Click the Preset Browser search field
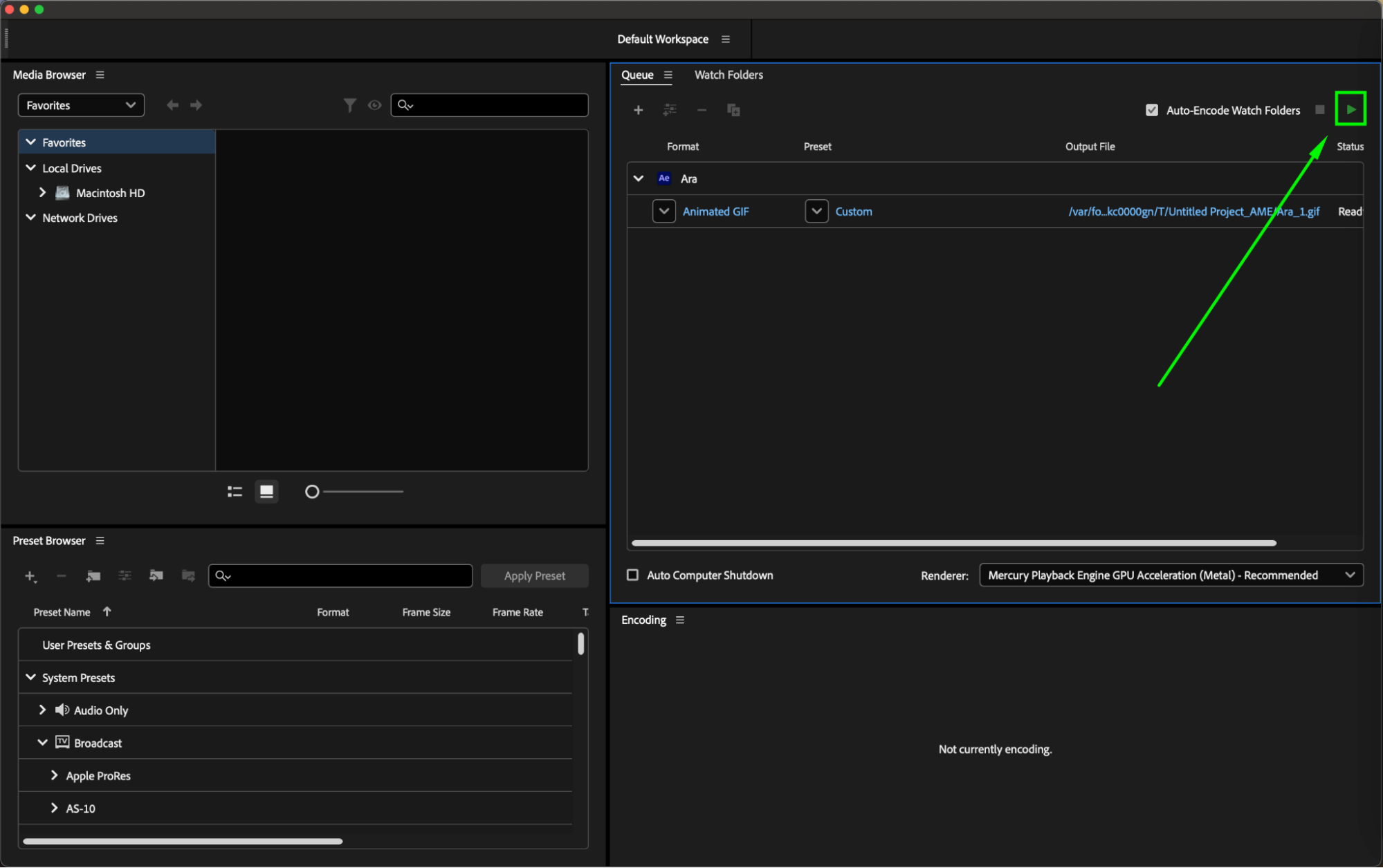 point(340,576)
